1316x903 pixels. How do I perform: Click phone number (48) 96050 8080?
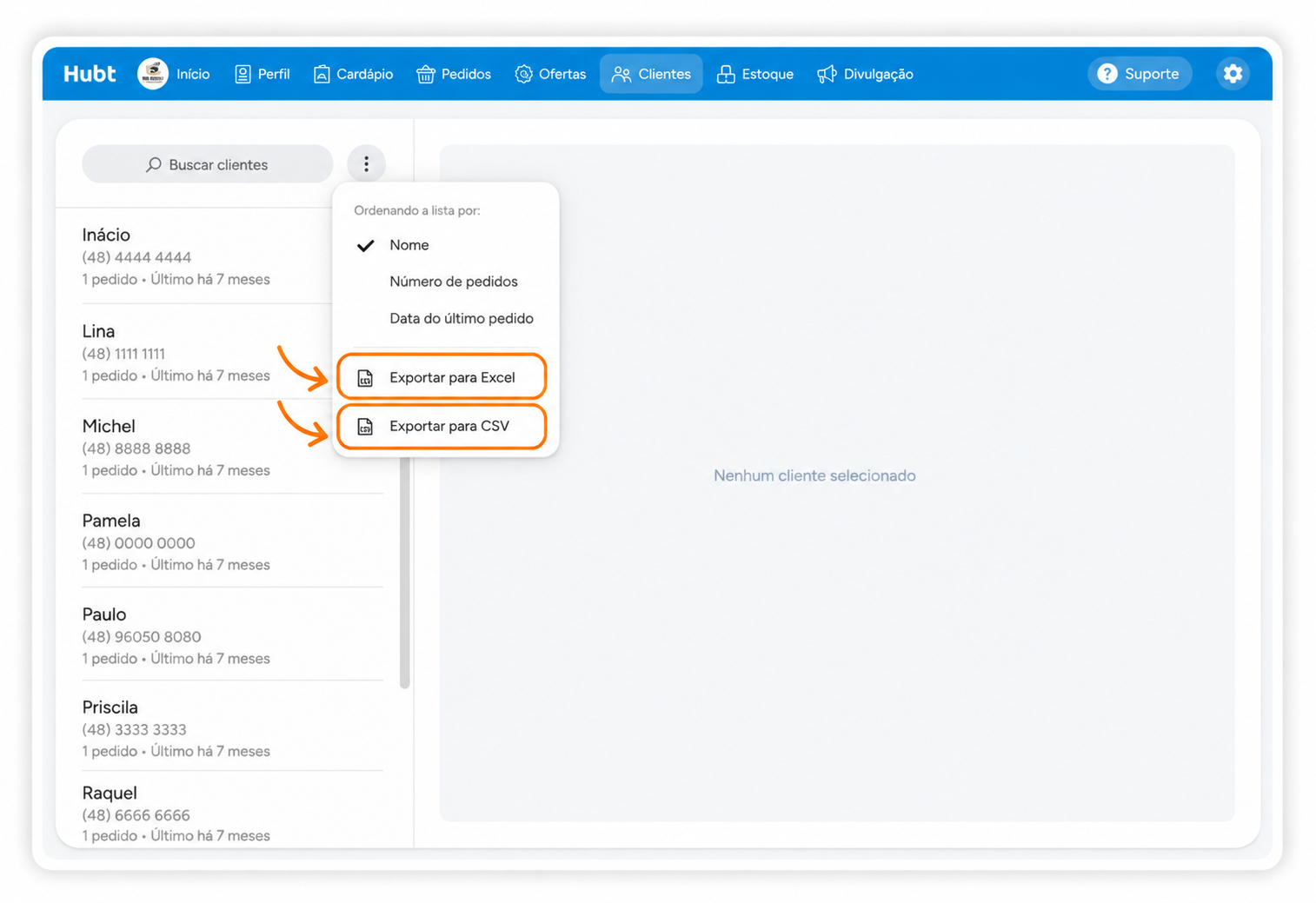pyautogui.click(x=142, y=637)
